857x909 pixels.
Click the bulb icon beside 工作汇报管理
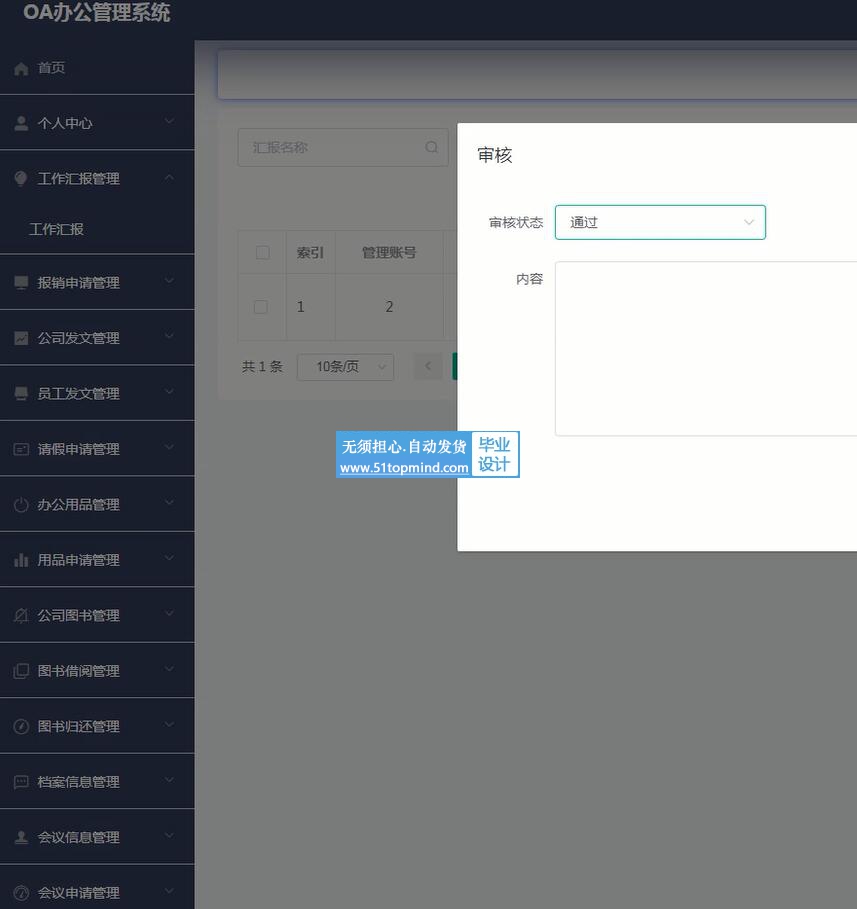tap(21, 179)
